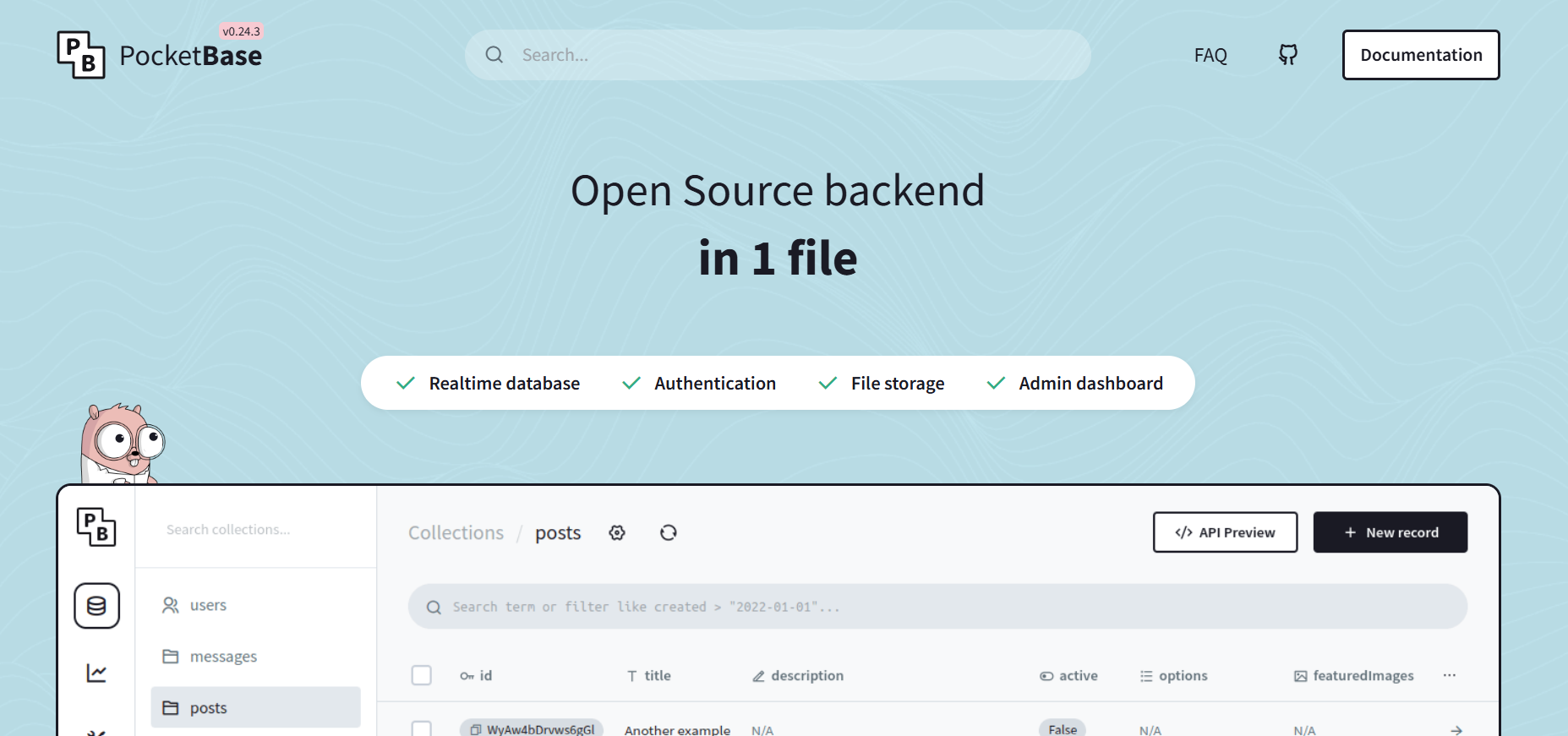
Task: Expand first record using row arrow
Action: [1456, 729]
